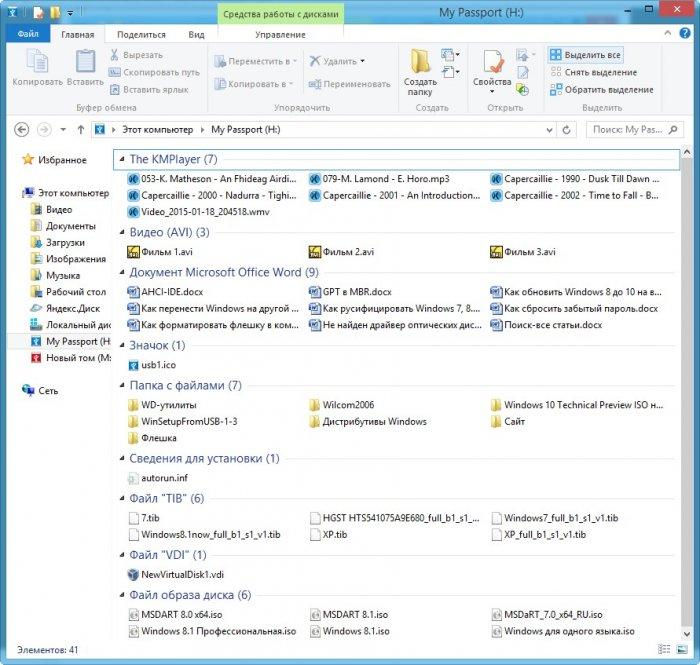Select Загрузки in navigation pane
Image resolution: width=700 pixels, height=665 pixels.
(57, 242)
